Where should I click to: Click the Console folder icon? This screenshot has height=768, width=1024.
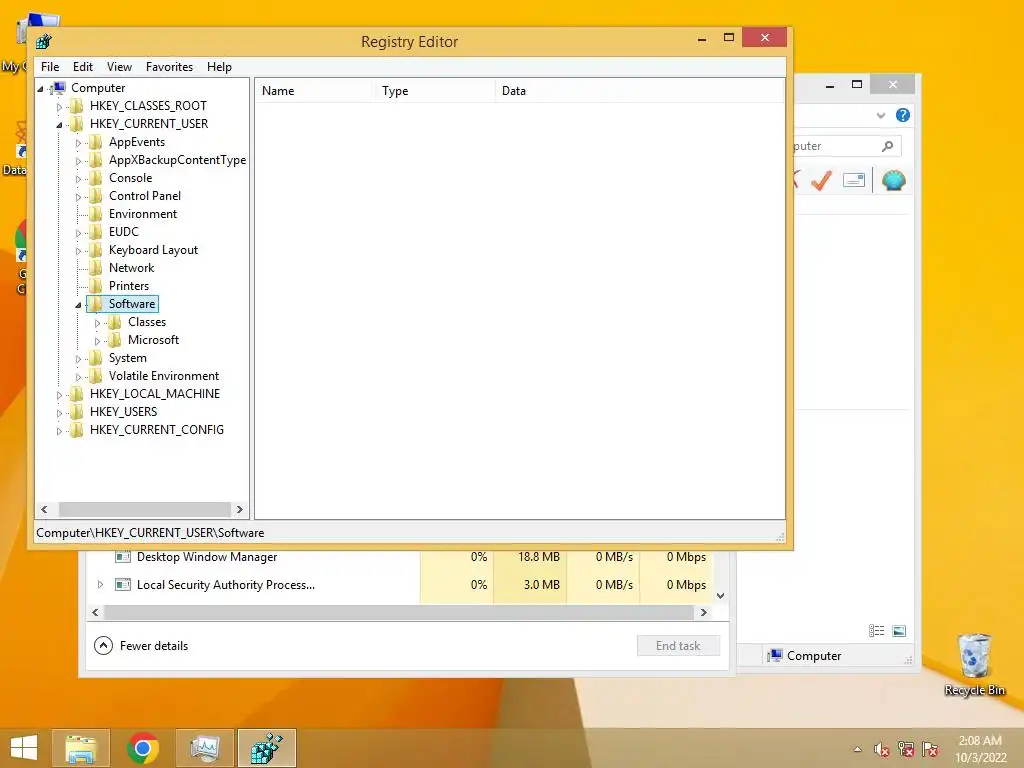click(x=95, y=178)
